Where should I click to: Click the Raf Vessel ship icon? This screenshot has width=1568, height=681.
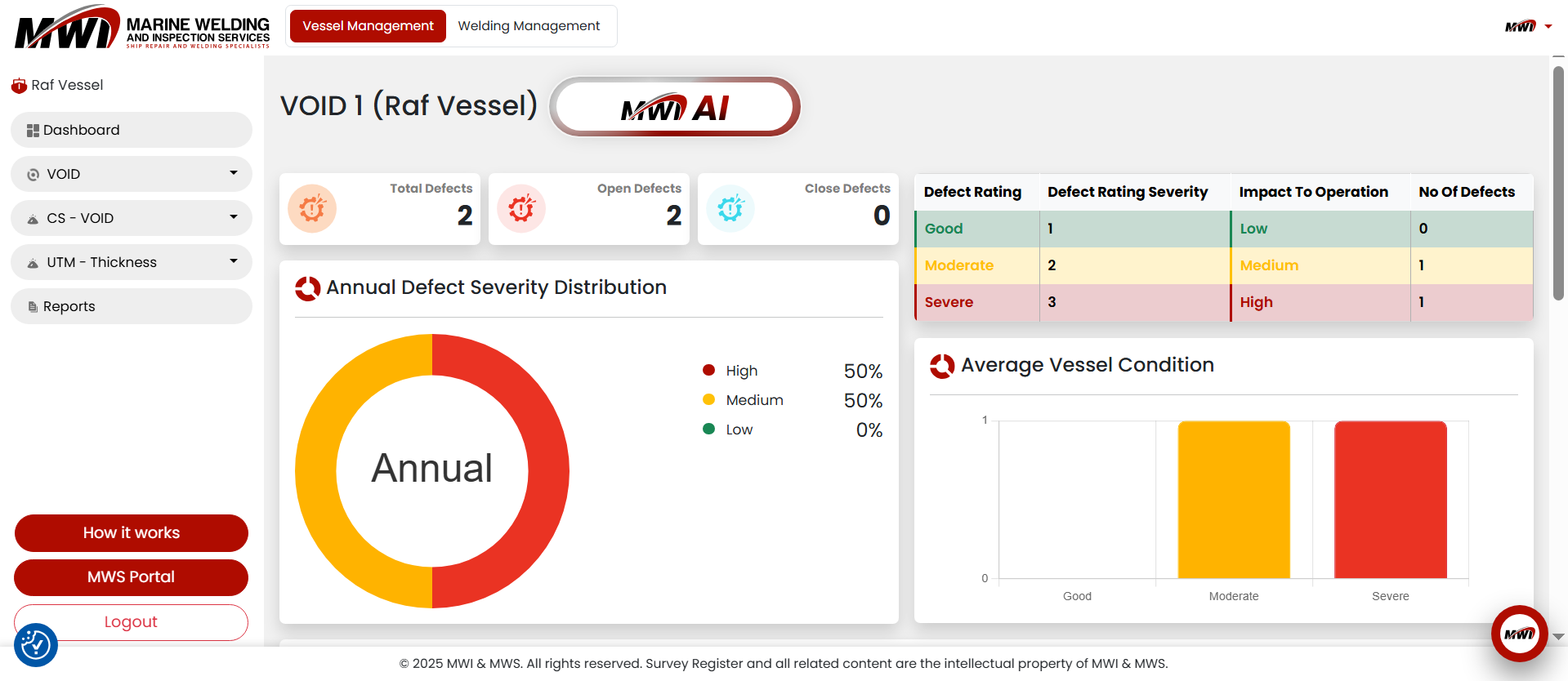point(19,86)
